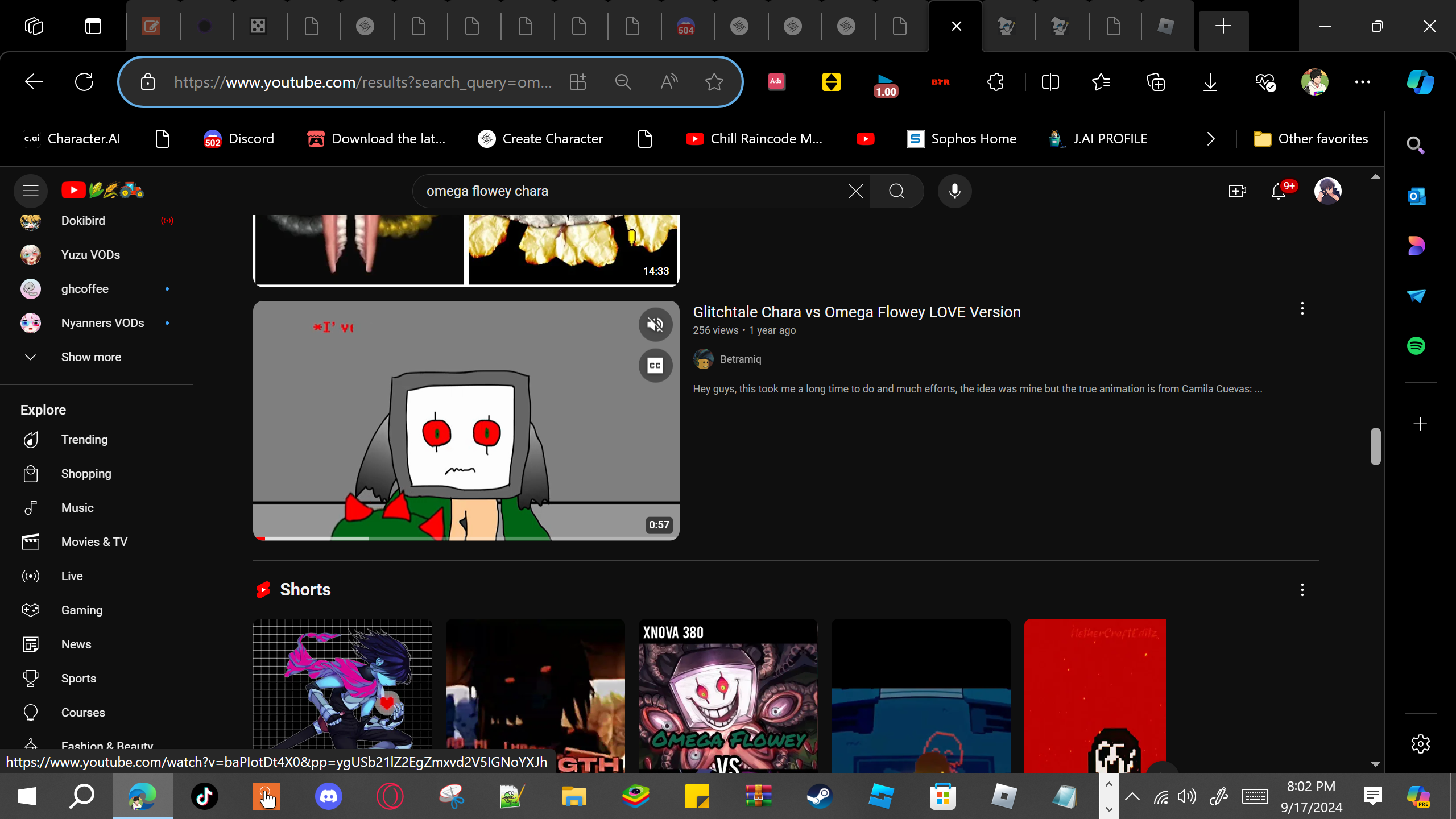The image size is (1456, 819).
Task: Open Spotify in Edge sidebar
Action: 1416,346
